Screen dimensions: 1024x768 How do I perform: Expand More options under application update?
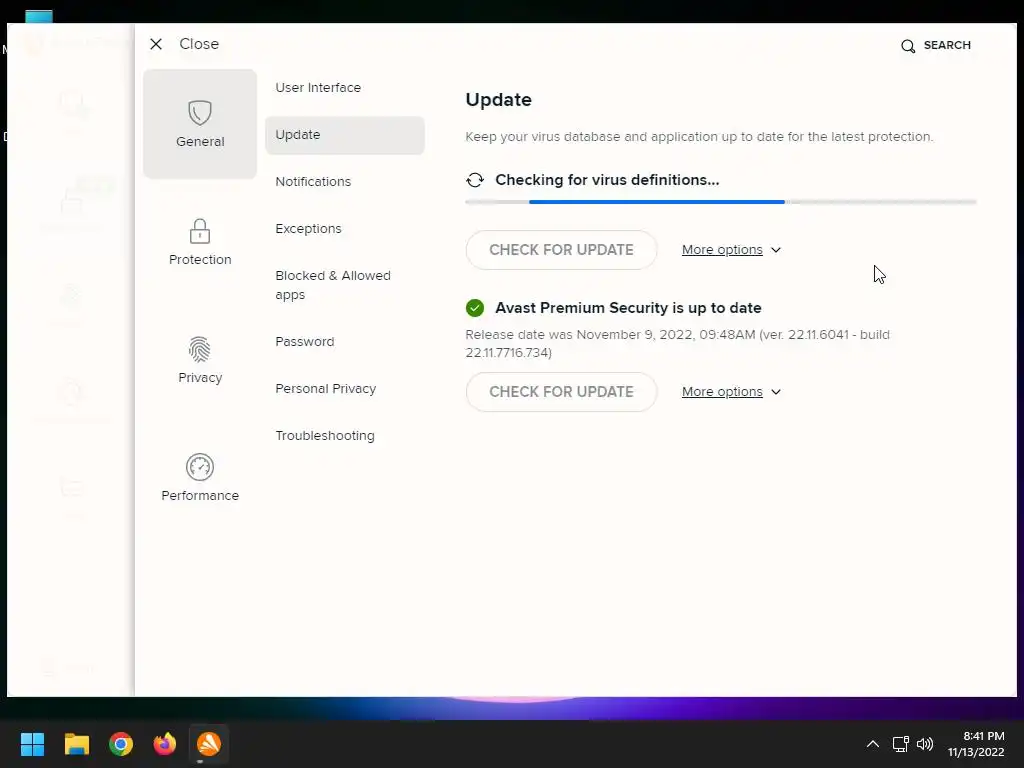pyautogui.click(x=731, y=392)
